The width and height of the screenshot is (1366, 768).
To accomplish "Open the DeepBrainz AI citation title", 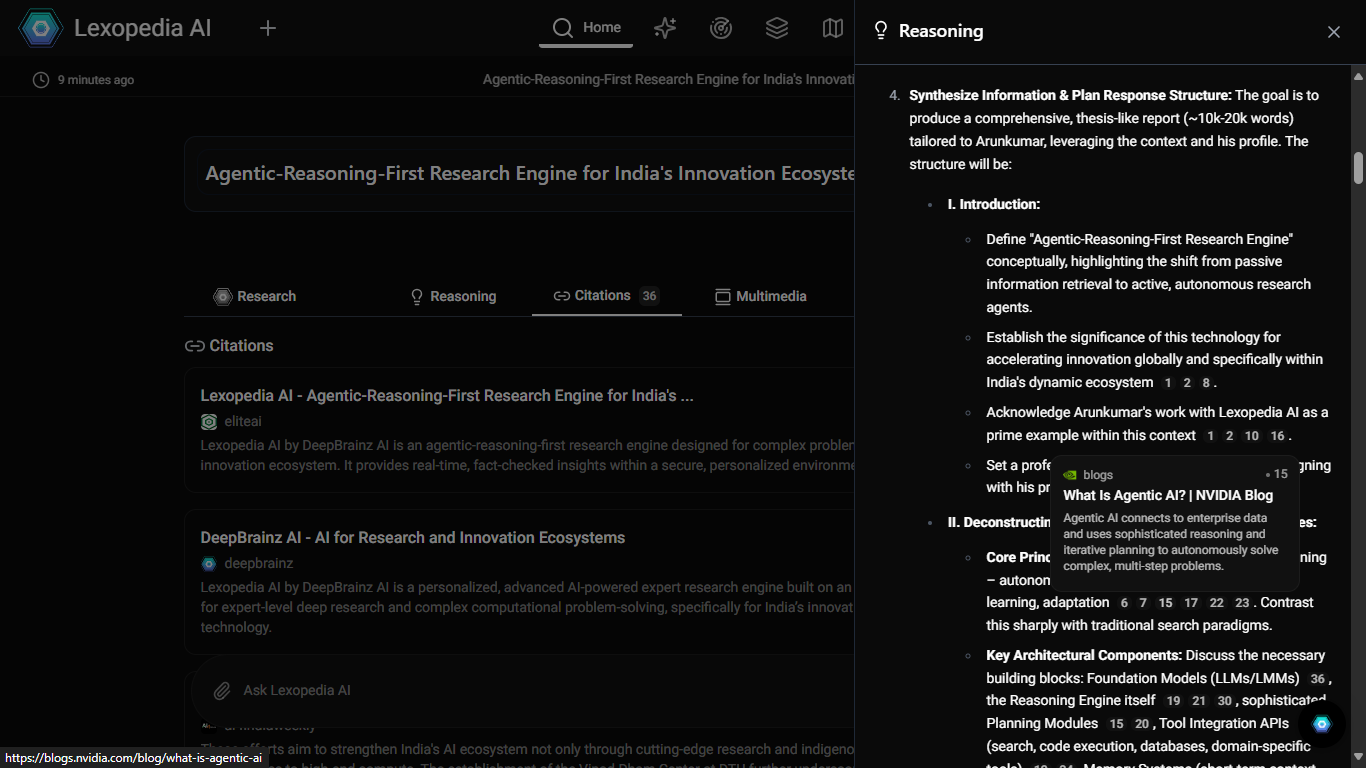I will (x=412, y=537).
